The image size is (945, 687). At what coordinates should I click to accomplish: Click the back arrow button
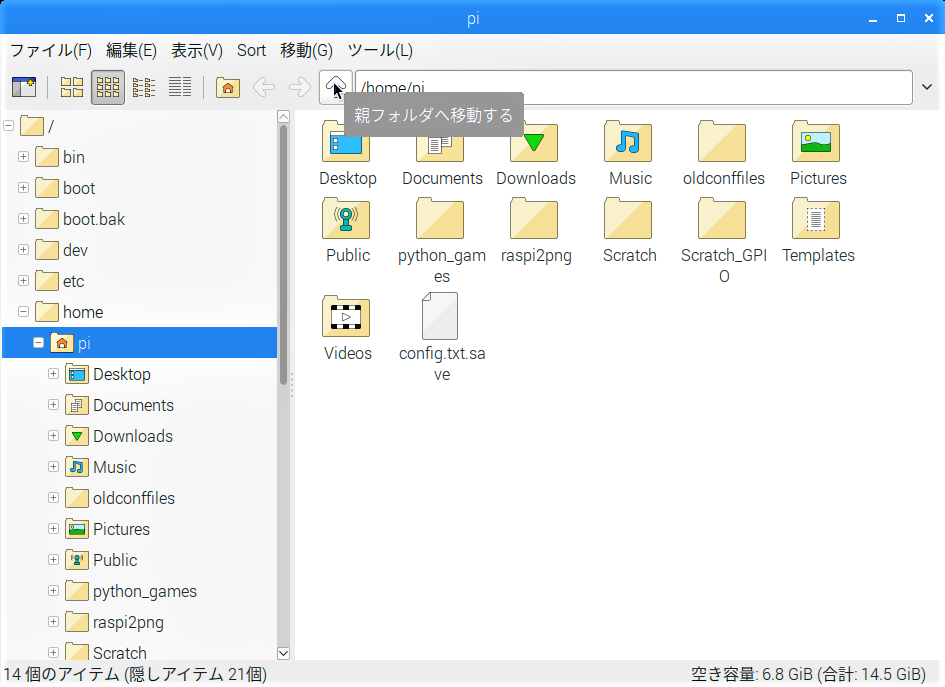264,87
